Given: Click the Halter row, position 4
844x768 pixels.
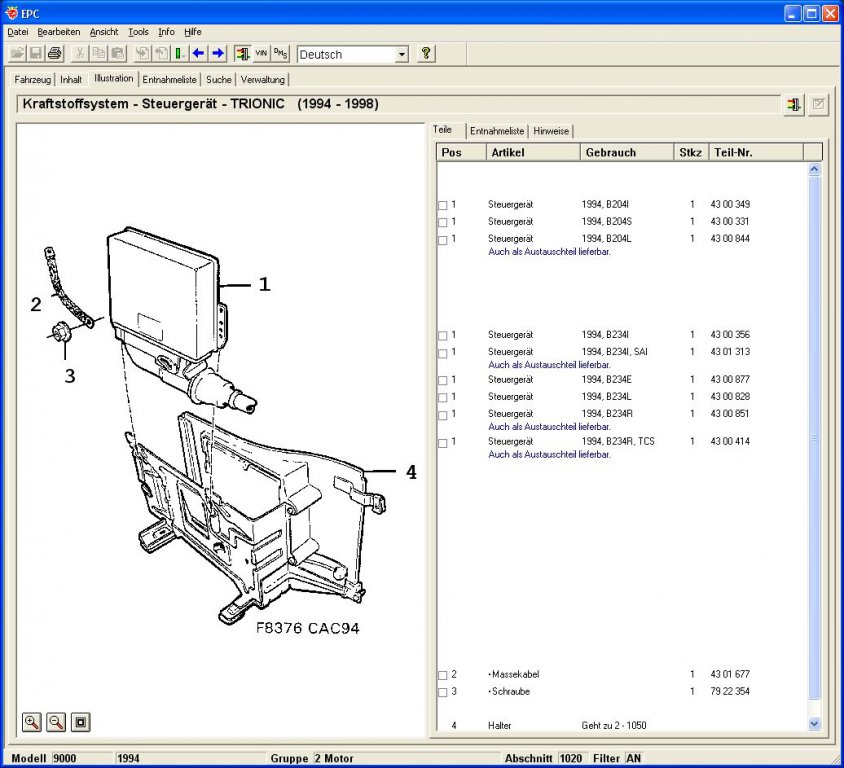Looking at the screenshot, I should [x=622, y=725].
